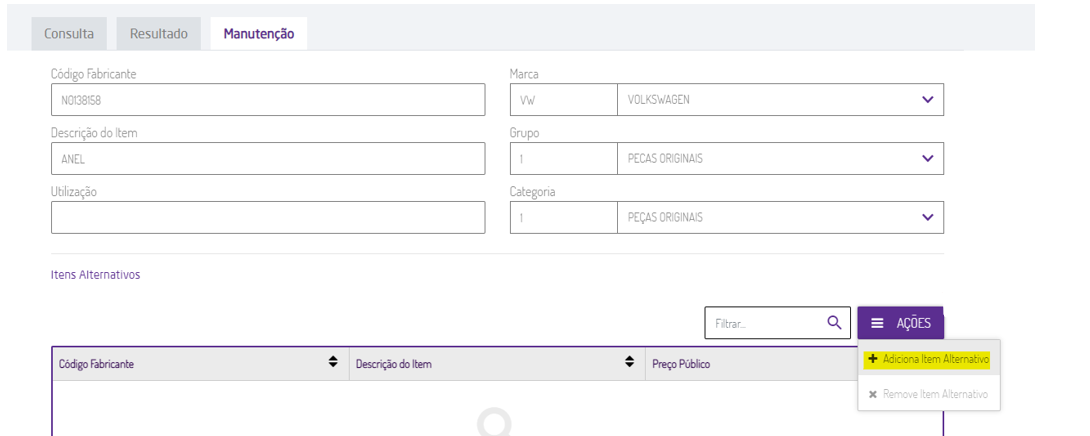
Task: Choose Remove Item Alternativo from the menu
Action: 935,395
